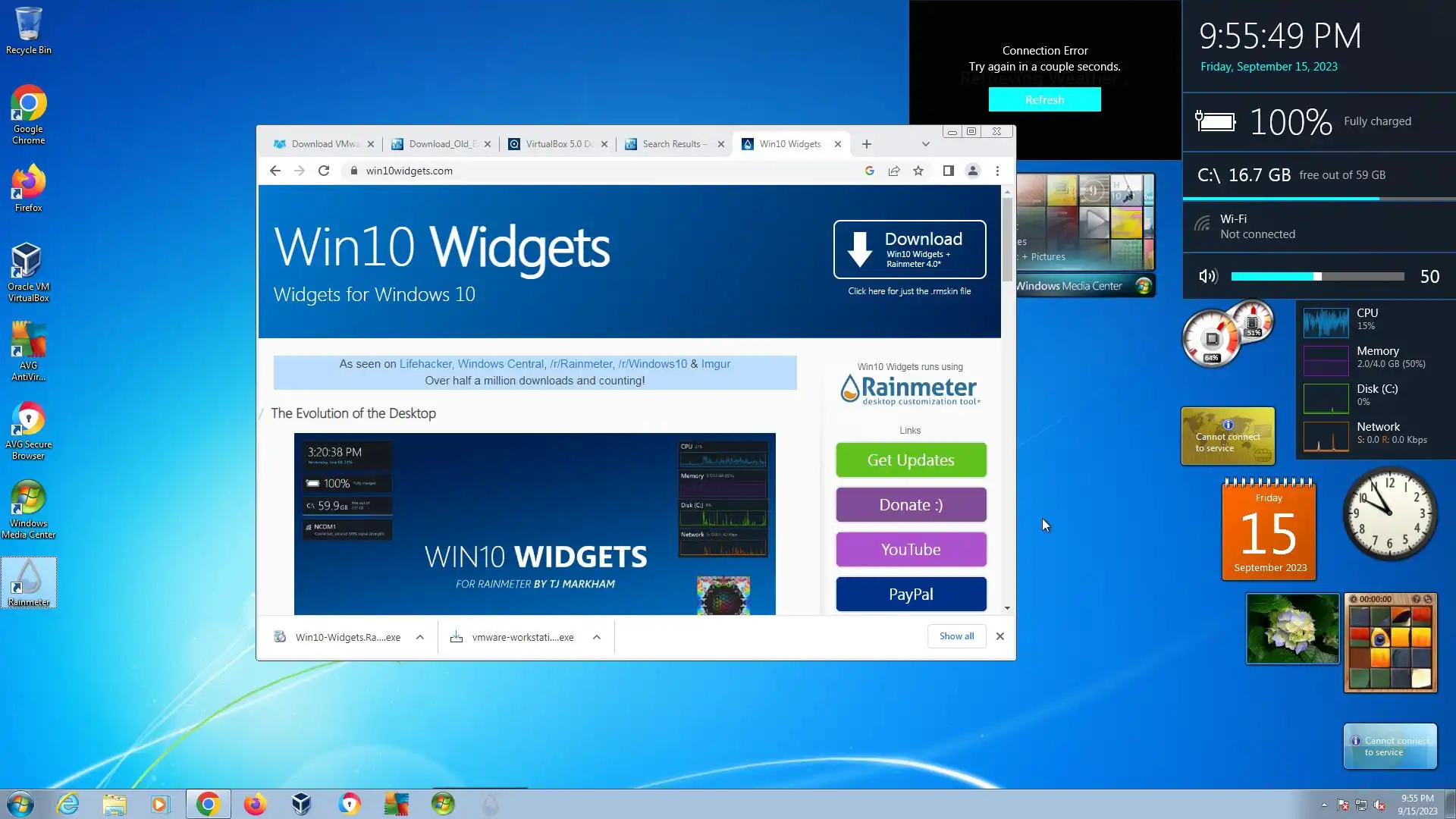Click the volume slider in the widget
Image resolution: width=1456 pixels, height=819 pixels.
[1317, 277]
